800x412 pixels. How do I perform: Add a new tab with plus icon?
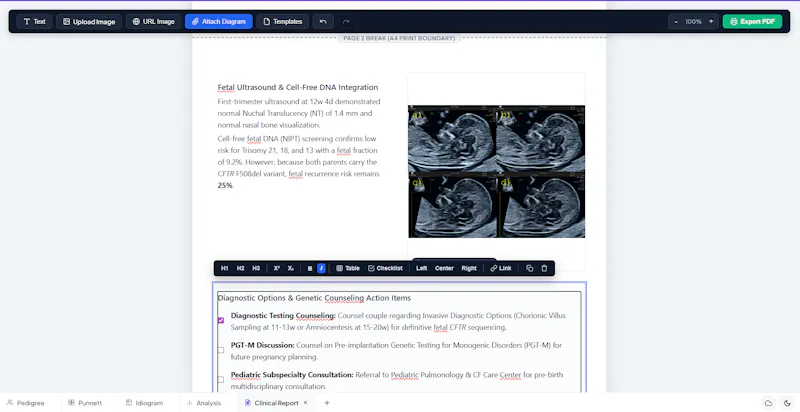pyautogui.click(x=327, y=403)
